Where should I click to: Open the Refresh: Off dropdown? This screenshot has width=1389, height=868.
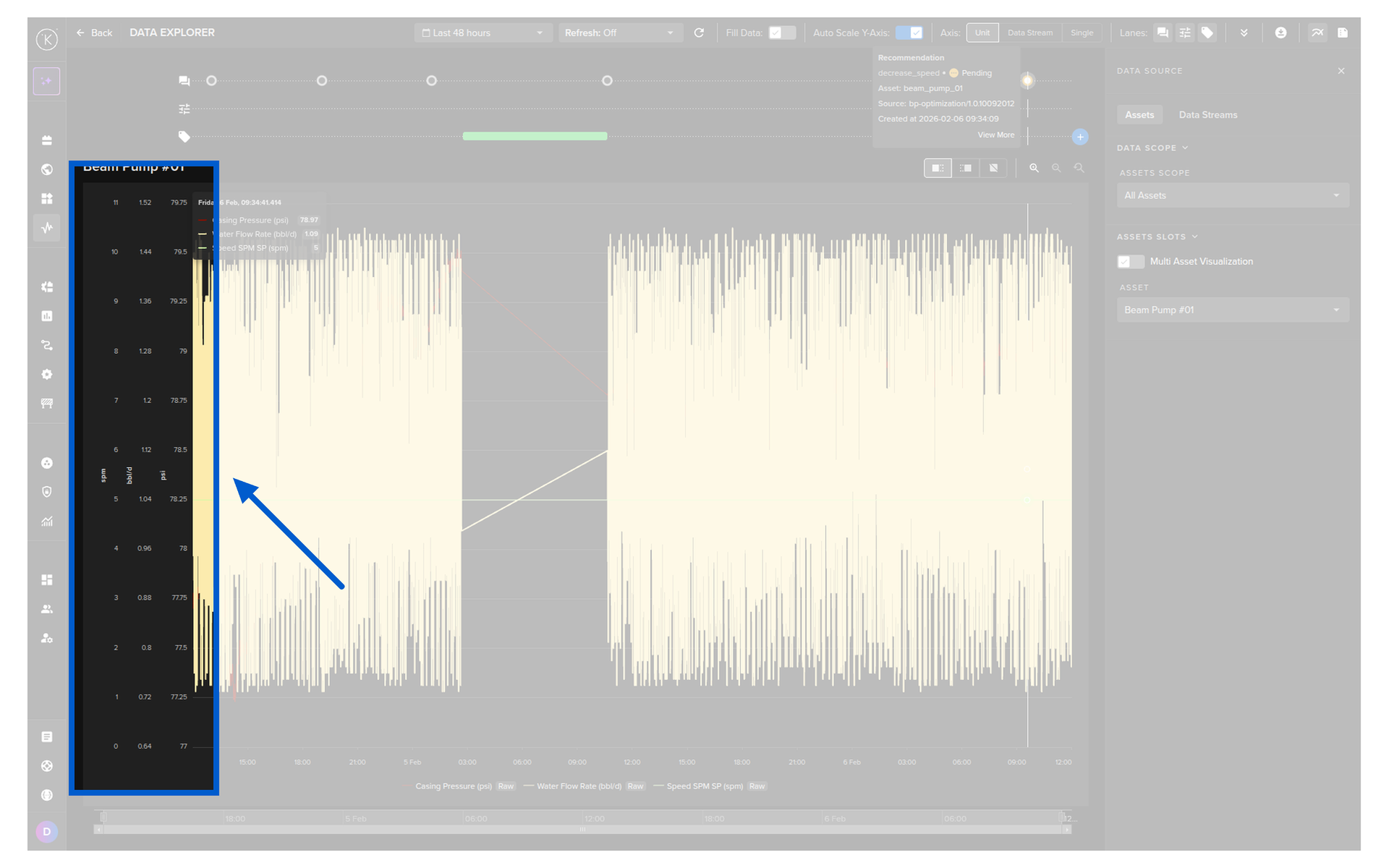619,33
